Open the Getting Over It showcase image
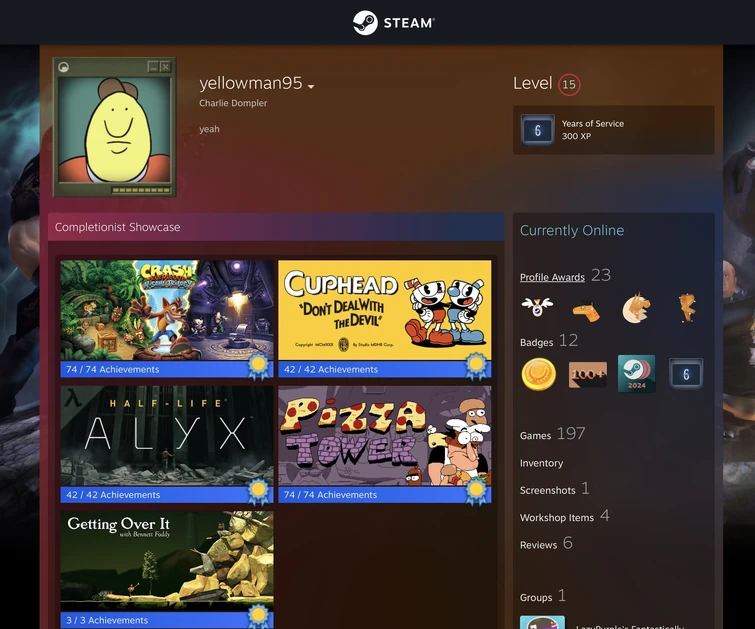The image size is (755, 629). [167, 561]
